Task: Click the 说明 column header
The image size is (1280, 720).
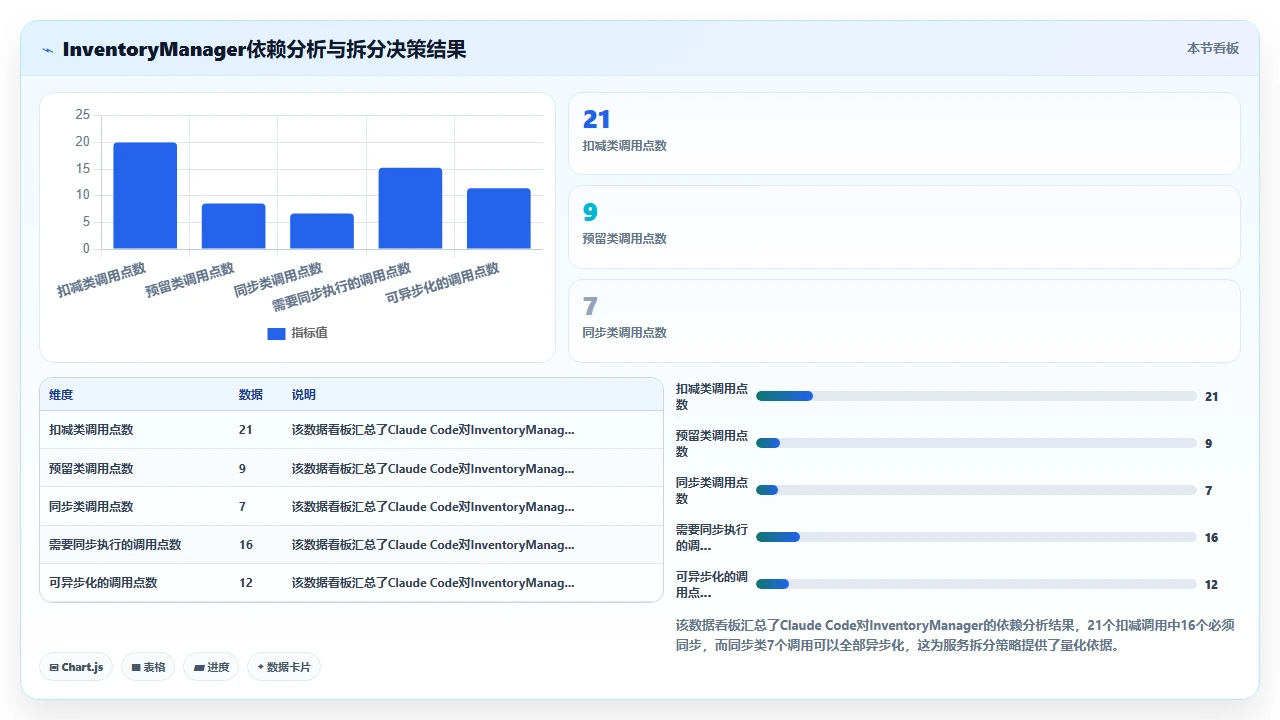Action: pyautogui.click(x=304, y=395)
